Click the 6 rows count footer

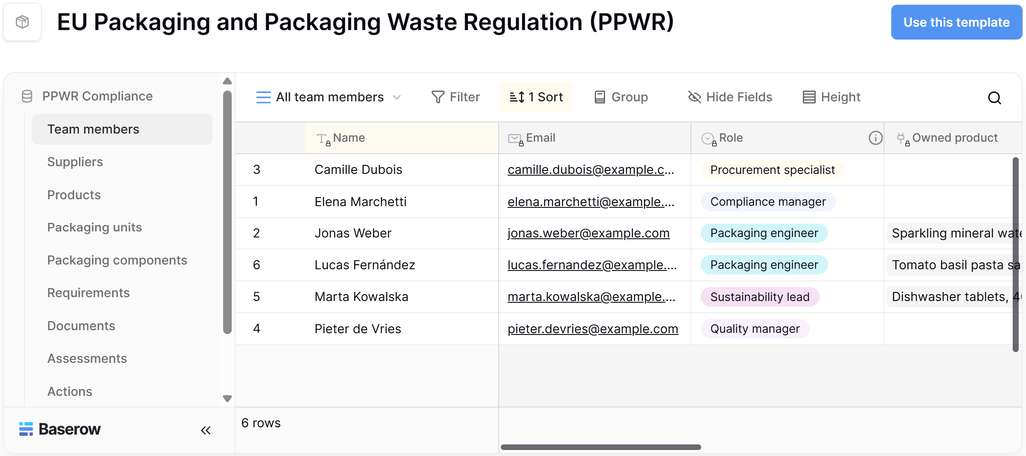(261, 423)
